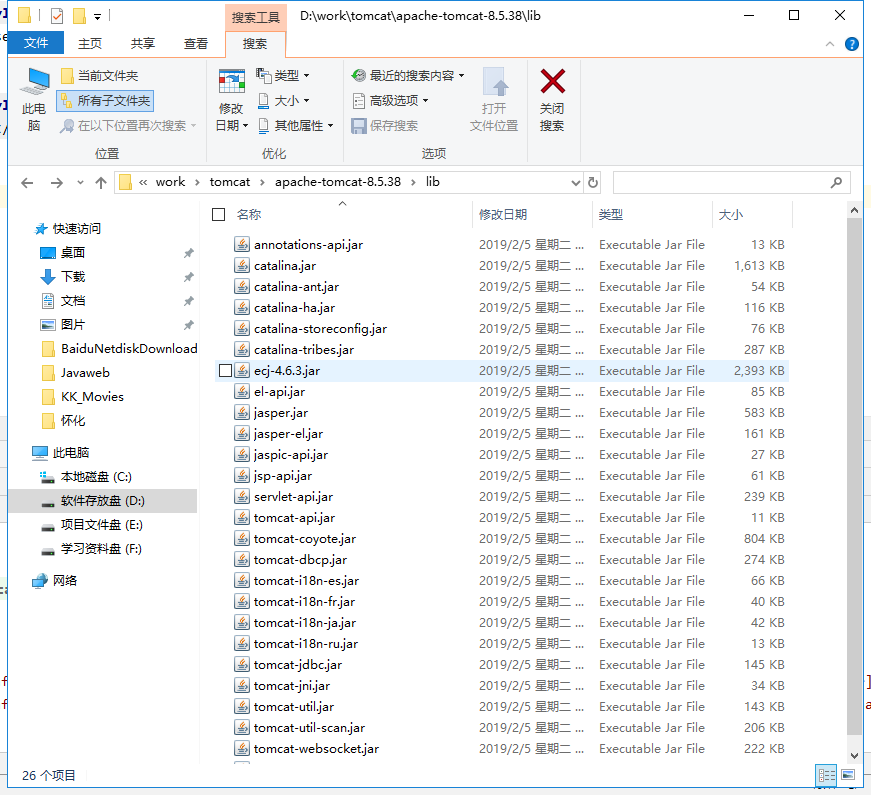Collapse the ribbon with the chevron
The width and height of the screenshot is (871, 795).
coord(830,44)
